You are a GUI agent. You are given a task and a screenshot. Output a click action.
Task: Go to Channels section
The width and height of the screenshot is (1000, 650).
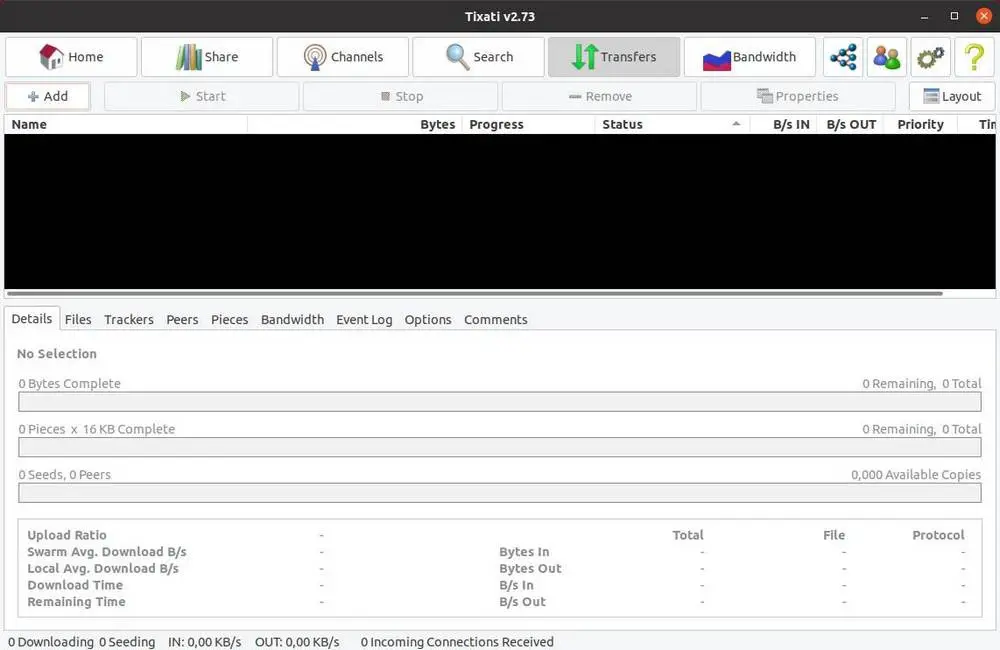(342, 57)
